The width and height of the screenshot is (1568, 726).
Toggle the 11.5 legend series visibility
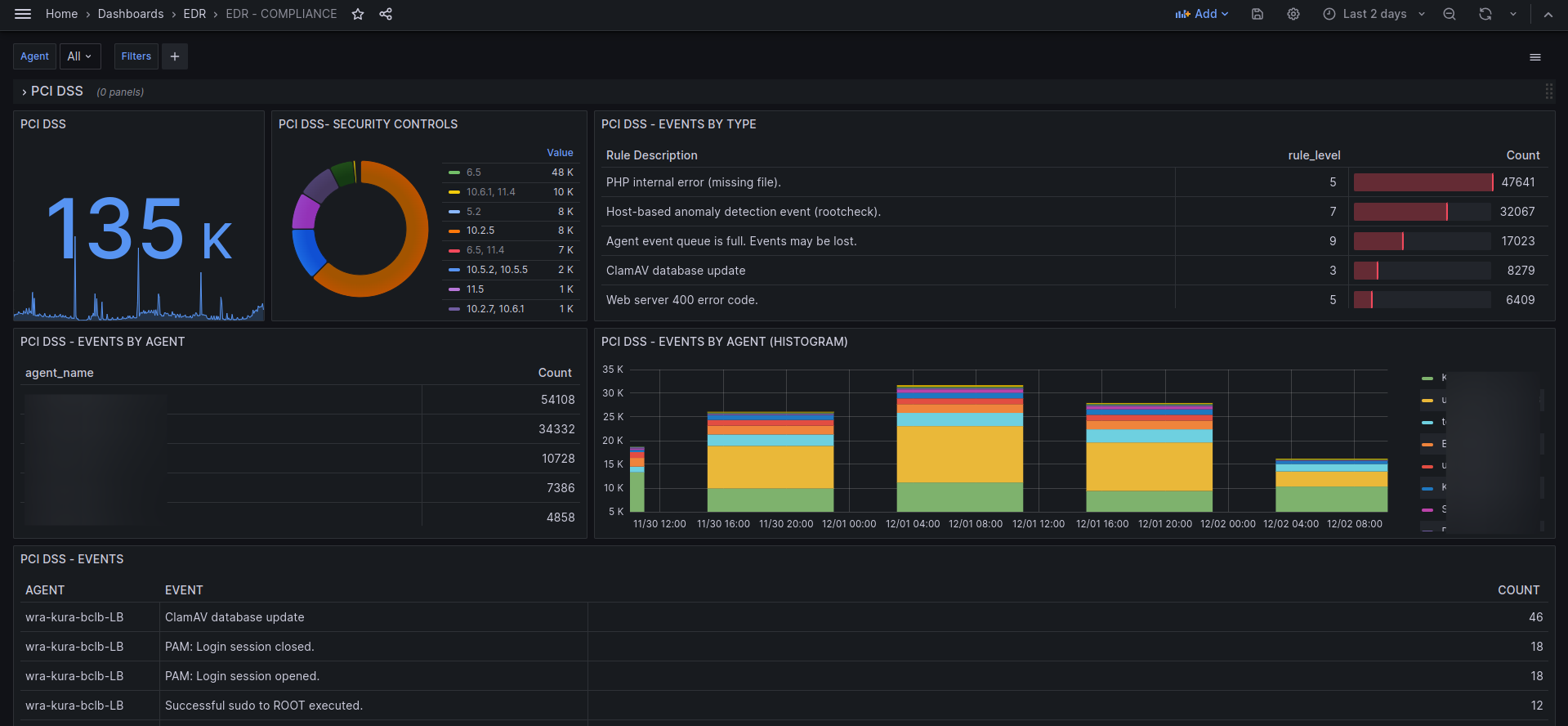[x=476, y=289]
